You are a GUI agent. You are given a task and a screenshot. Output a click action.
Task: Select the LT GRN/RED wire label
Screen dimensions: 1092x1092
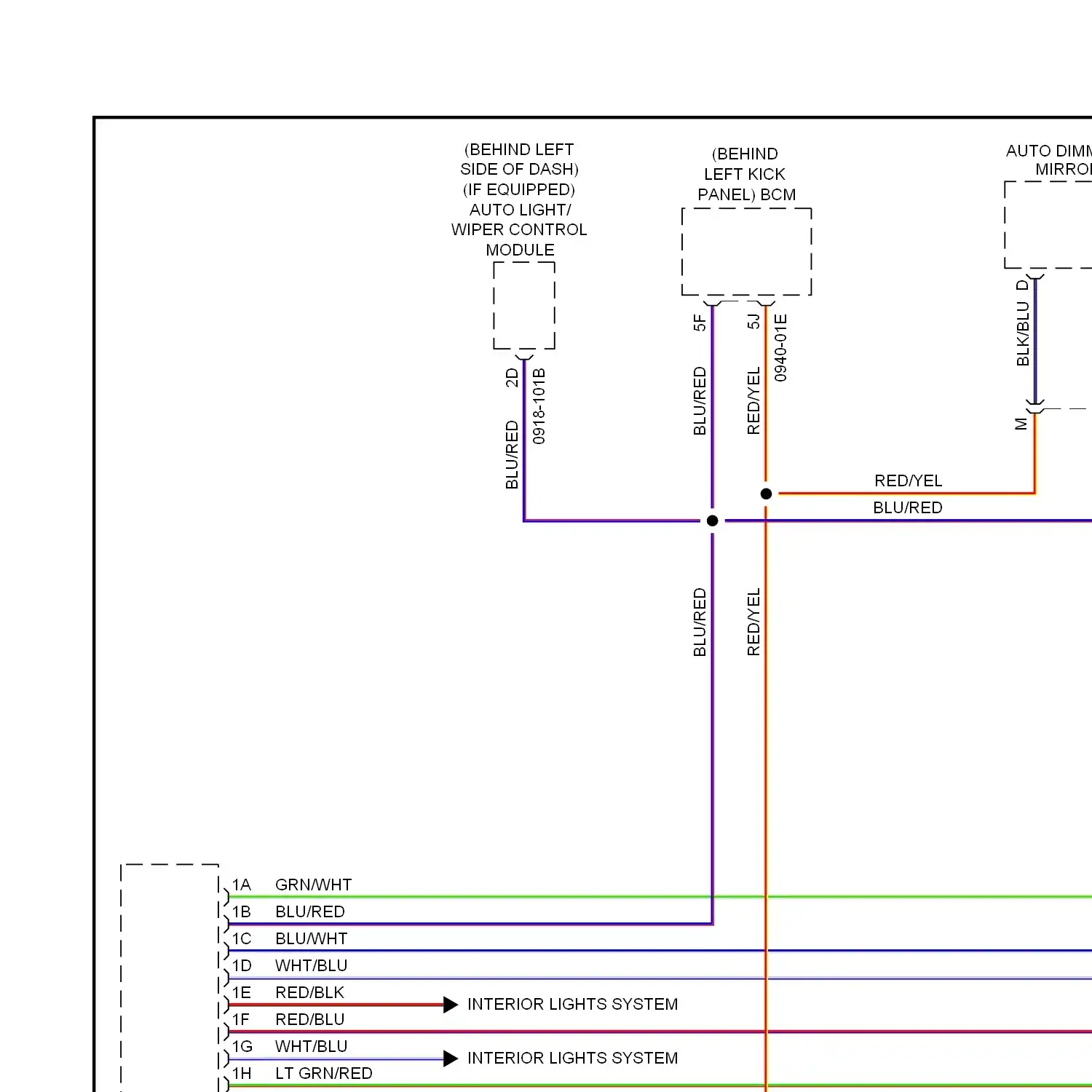tap(324, 1073)
